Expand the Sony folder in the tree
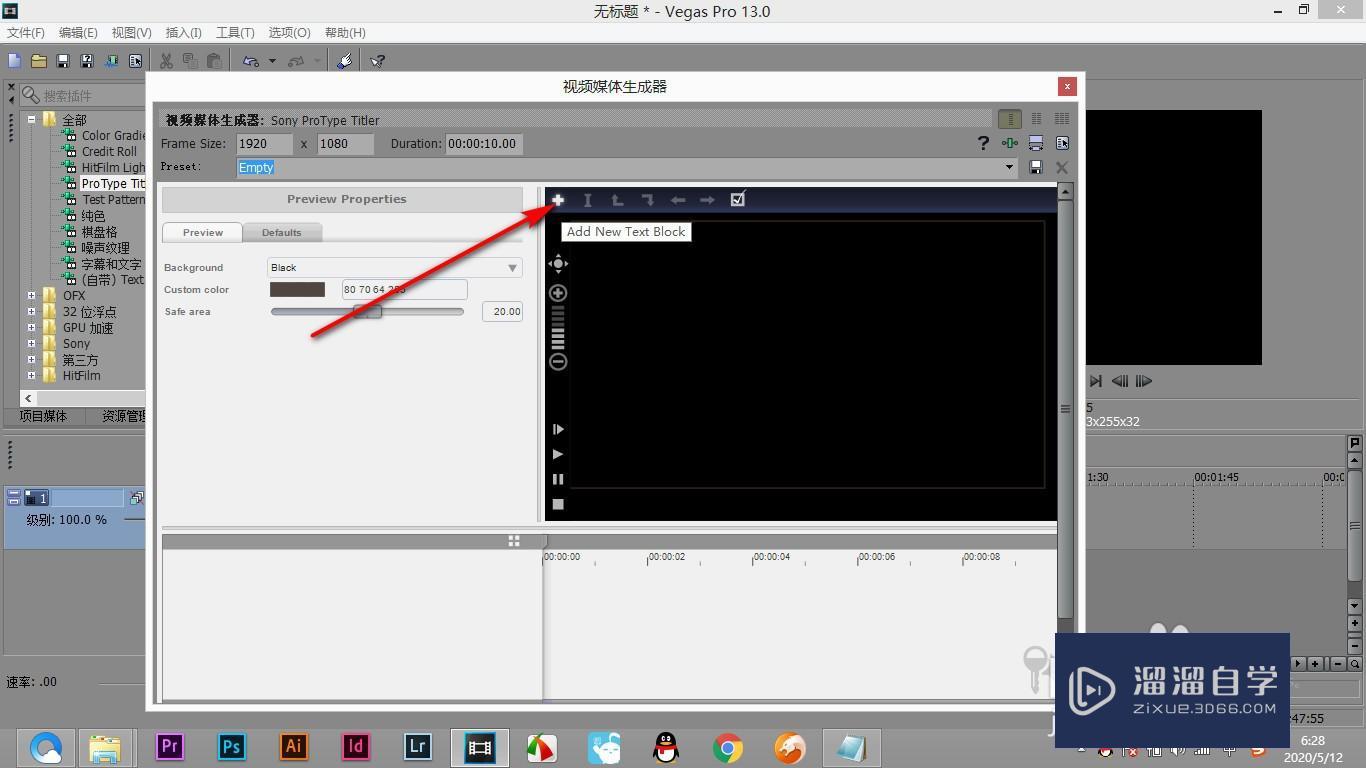 coord(31,344)
